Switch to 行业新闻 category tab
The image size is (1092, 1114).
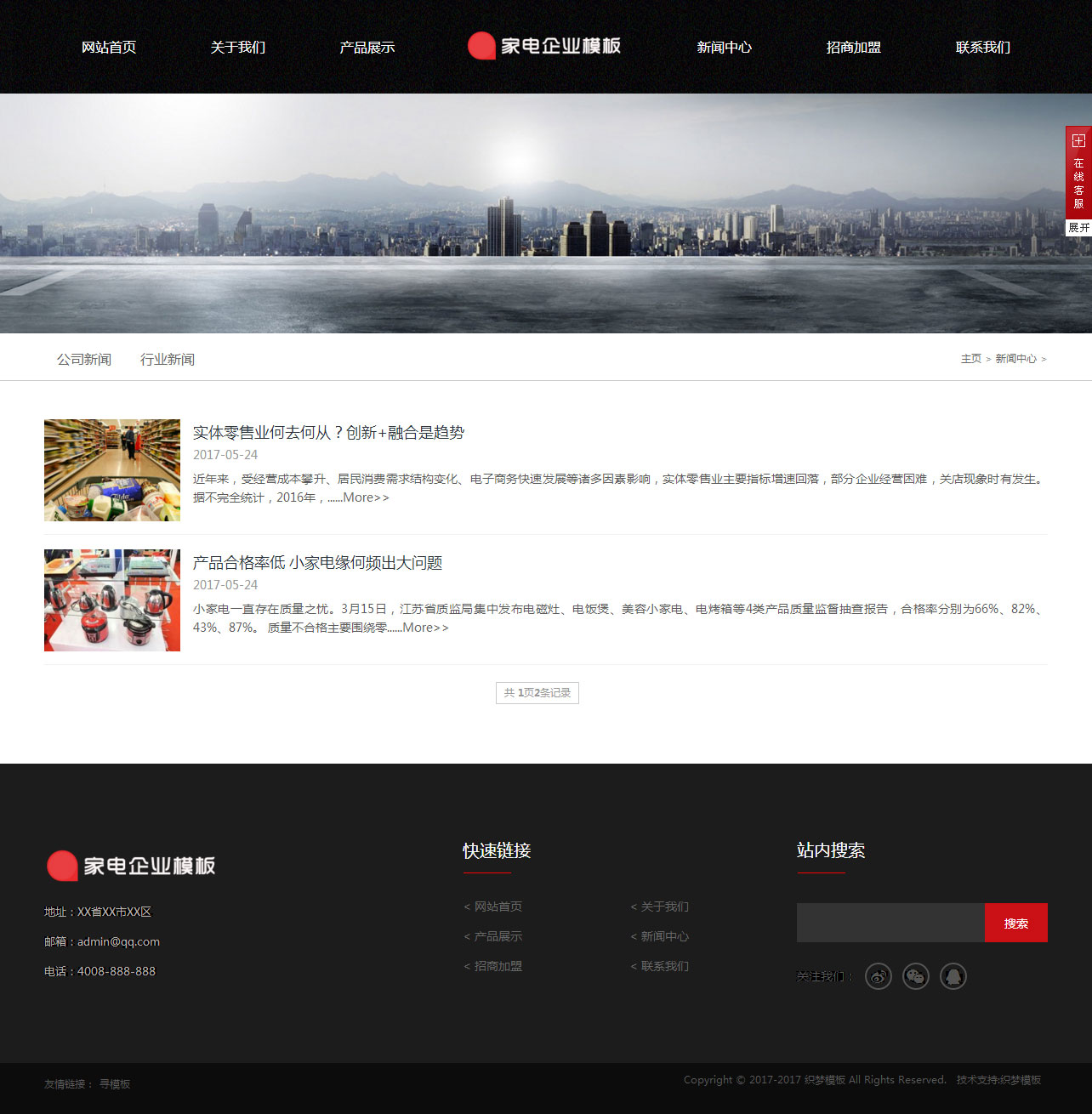pos(168,360)
